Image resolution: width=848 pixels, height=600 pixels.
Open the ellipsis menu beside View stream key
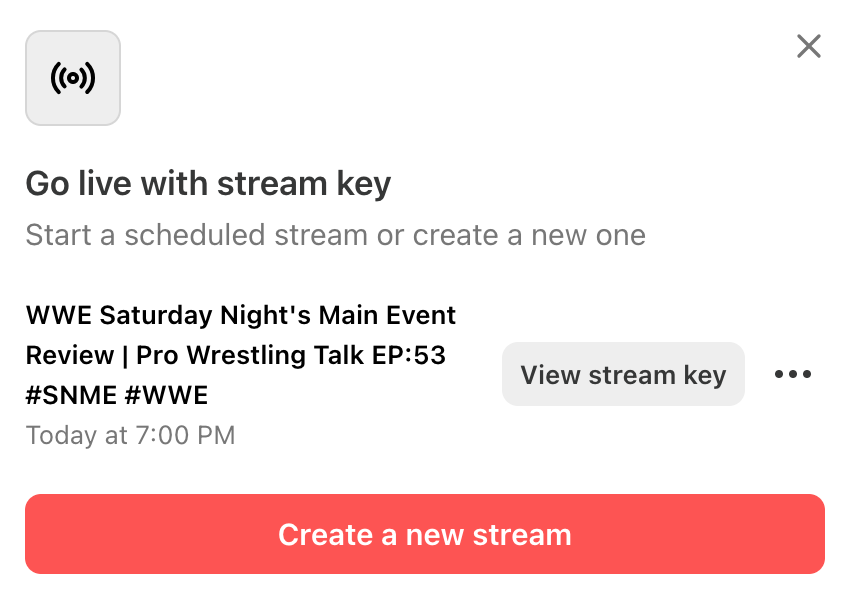792,374
